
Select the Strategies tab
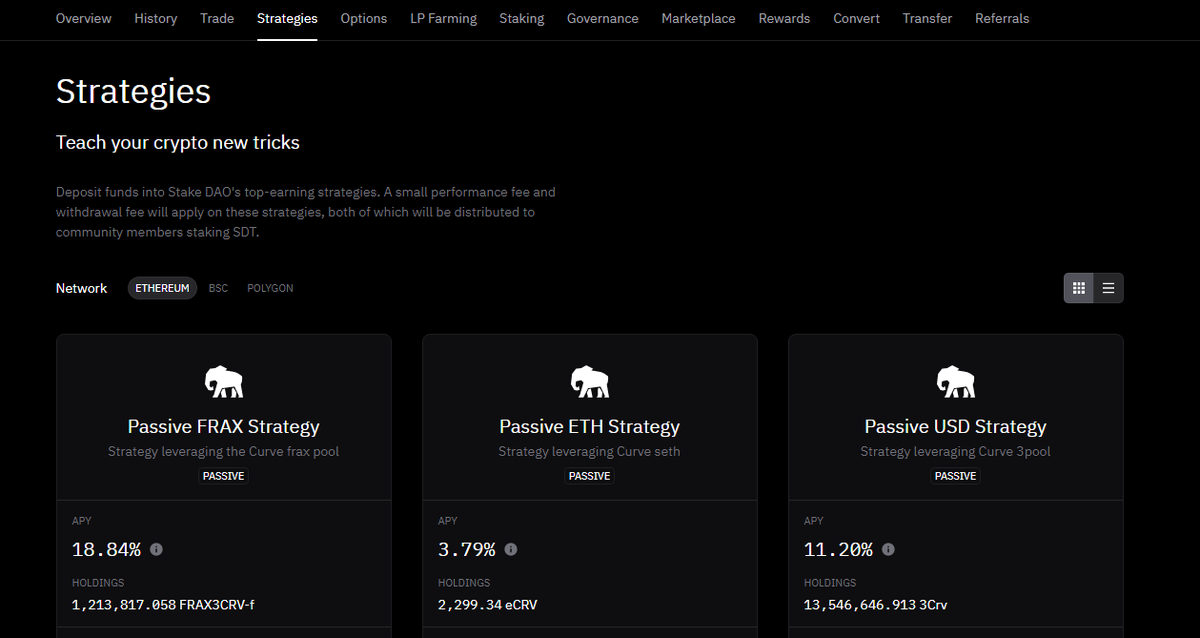(287, 19)
